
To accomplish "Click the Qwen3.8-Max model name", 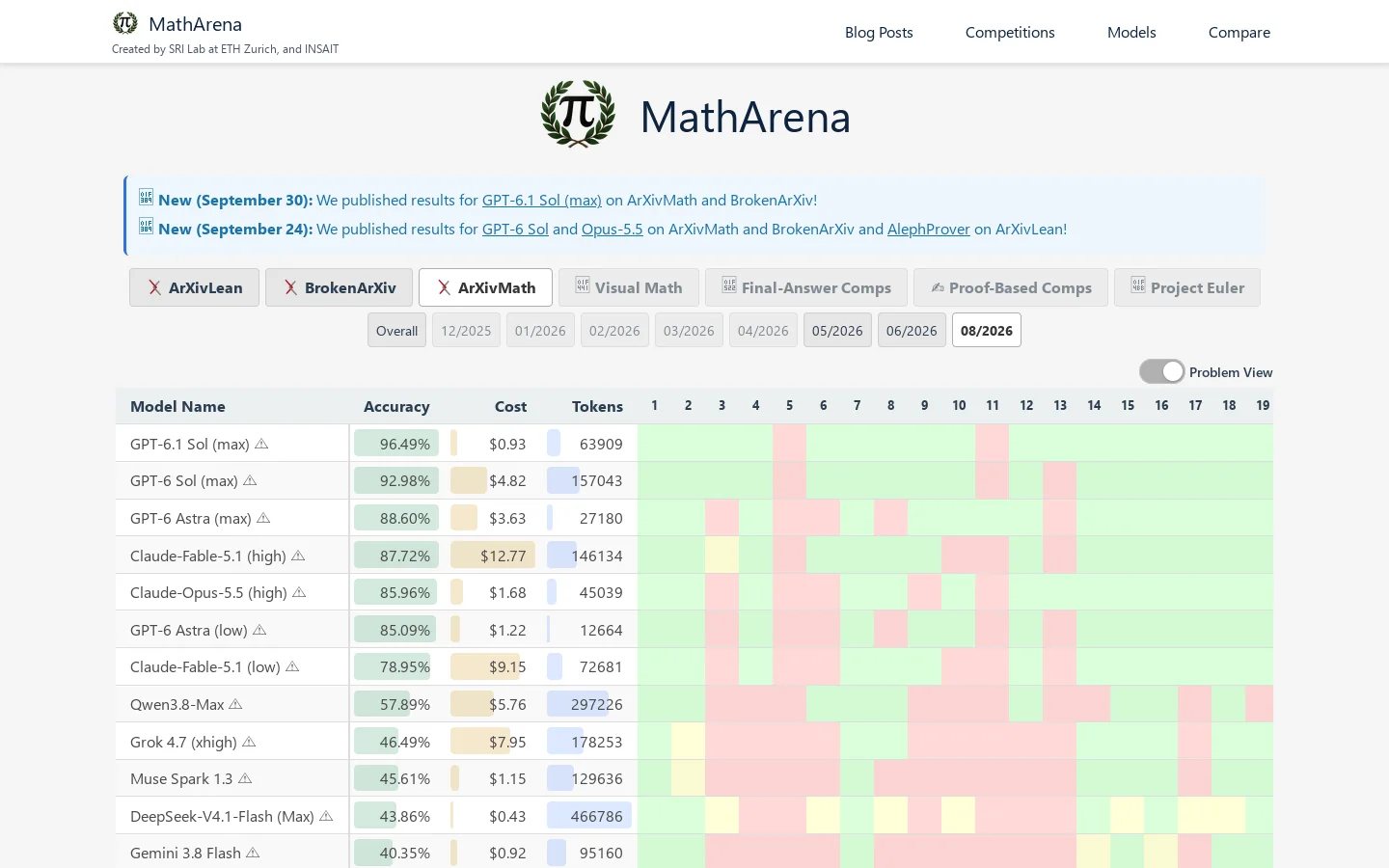I will point(177,704).
